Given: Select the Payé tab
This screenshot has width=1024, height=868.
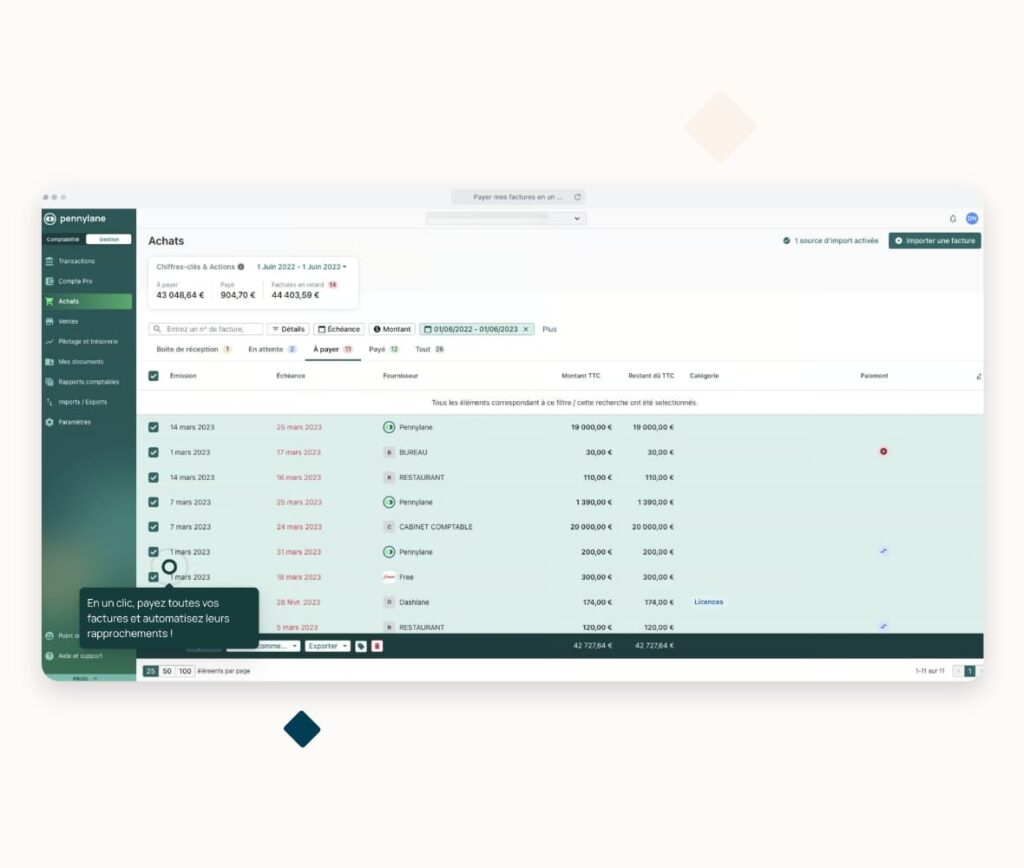Looking at the screenshot, I should tap(383, 349).
